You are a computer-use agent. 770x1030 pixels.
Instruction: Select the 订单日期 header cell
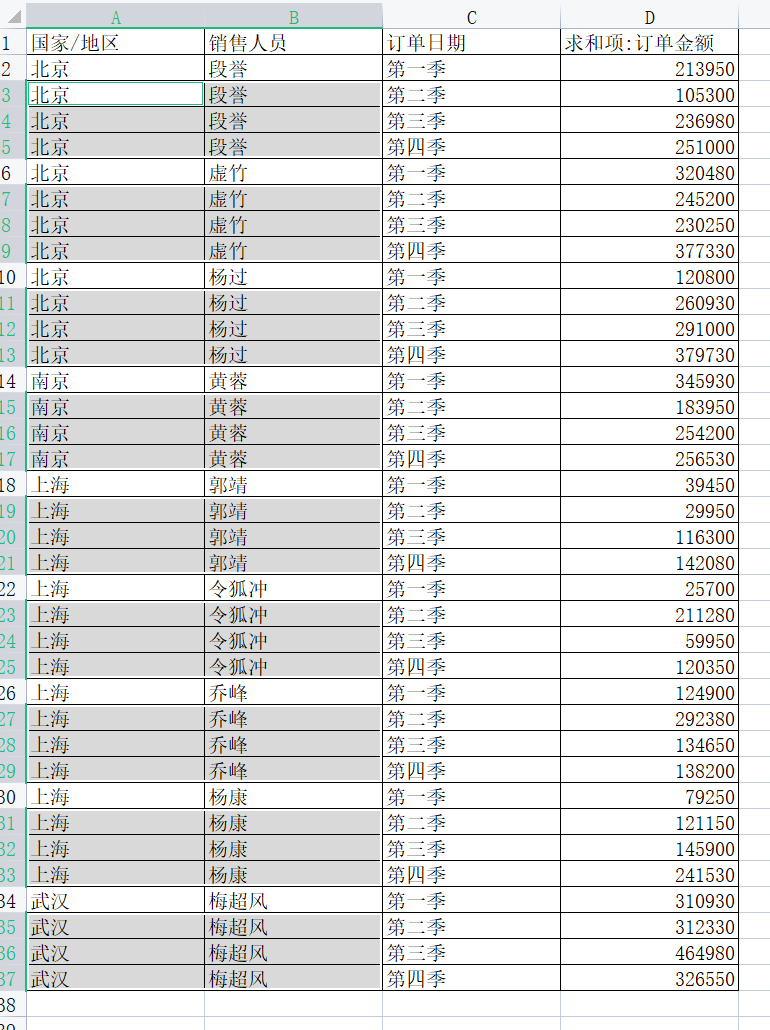471,43
